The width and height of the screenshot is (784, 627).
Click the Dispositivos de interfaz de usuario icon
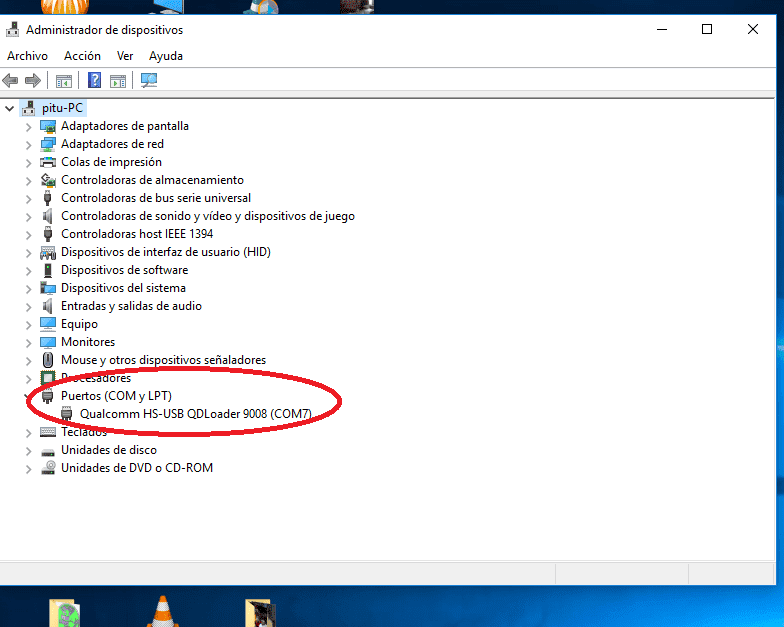(x=48, y=252)
